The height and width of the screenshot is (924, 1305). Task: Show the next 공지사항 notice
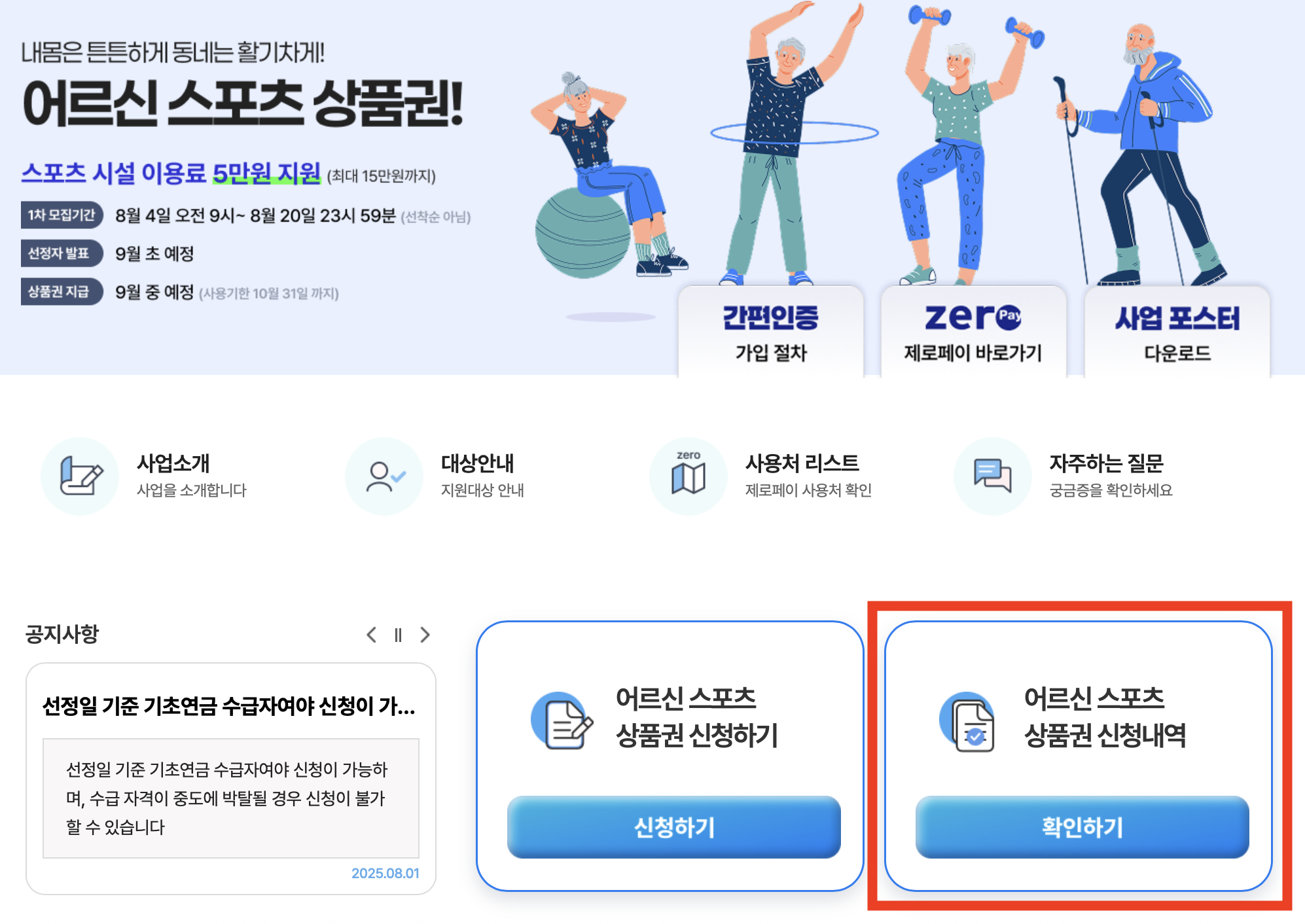point(425,635)
